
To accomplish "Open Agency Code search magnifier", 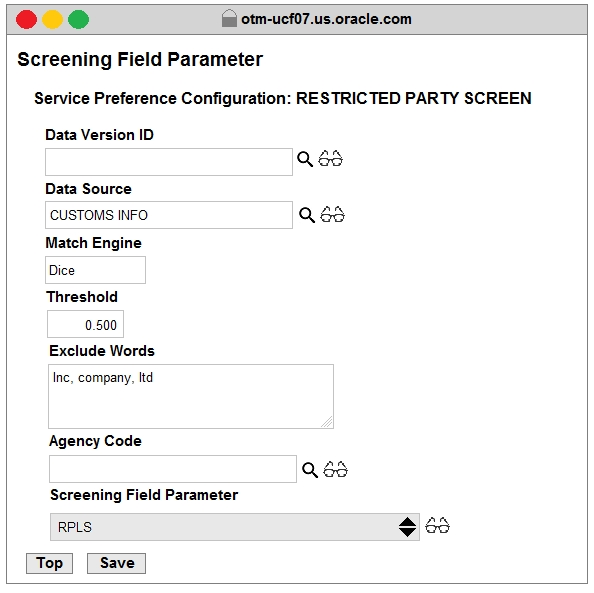I will (x=310, y=470).
